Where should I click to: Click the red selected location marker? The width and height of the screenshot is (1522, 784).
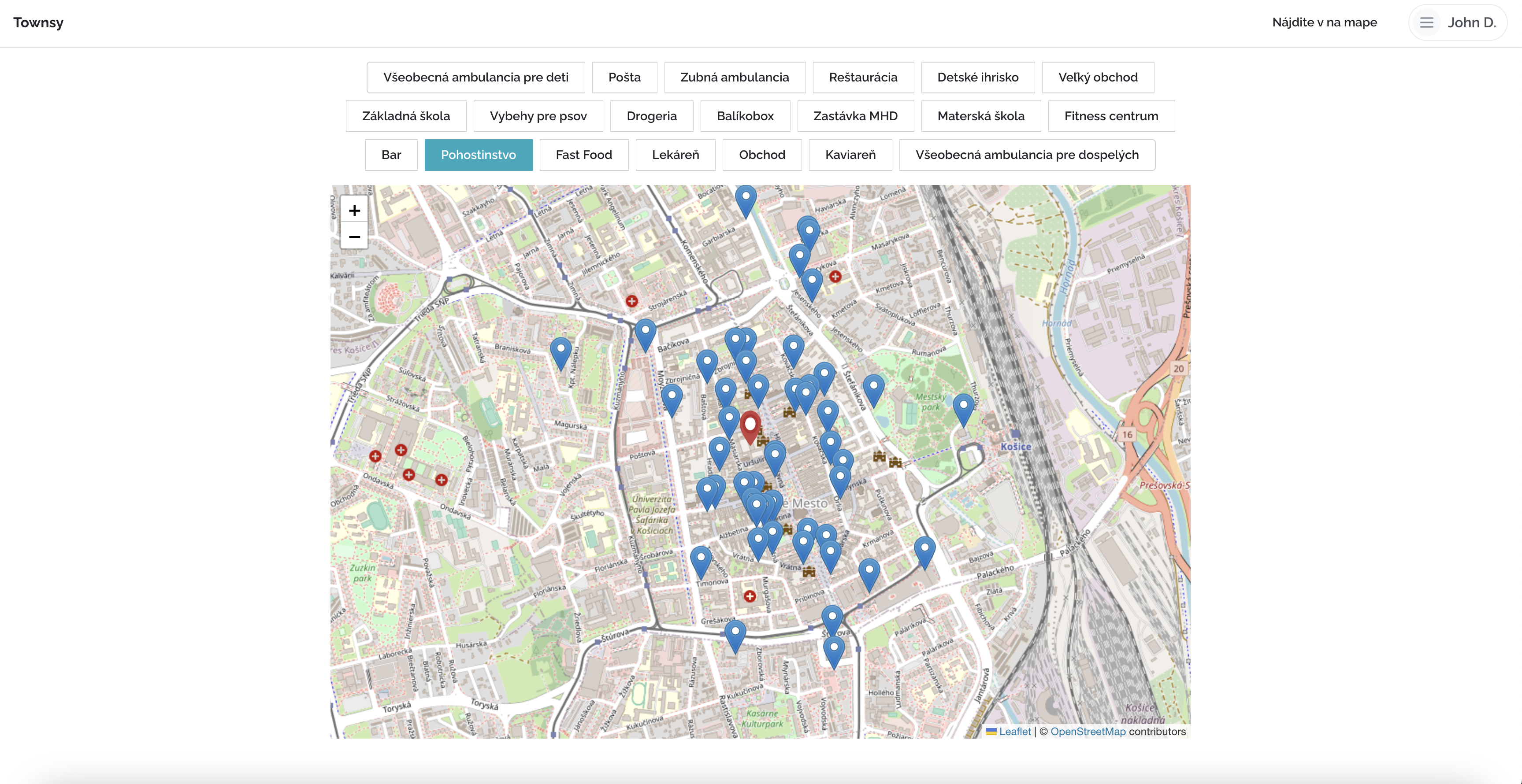[750, 426]
